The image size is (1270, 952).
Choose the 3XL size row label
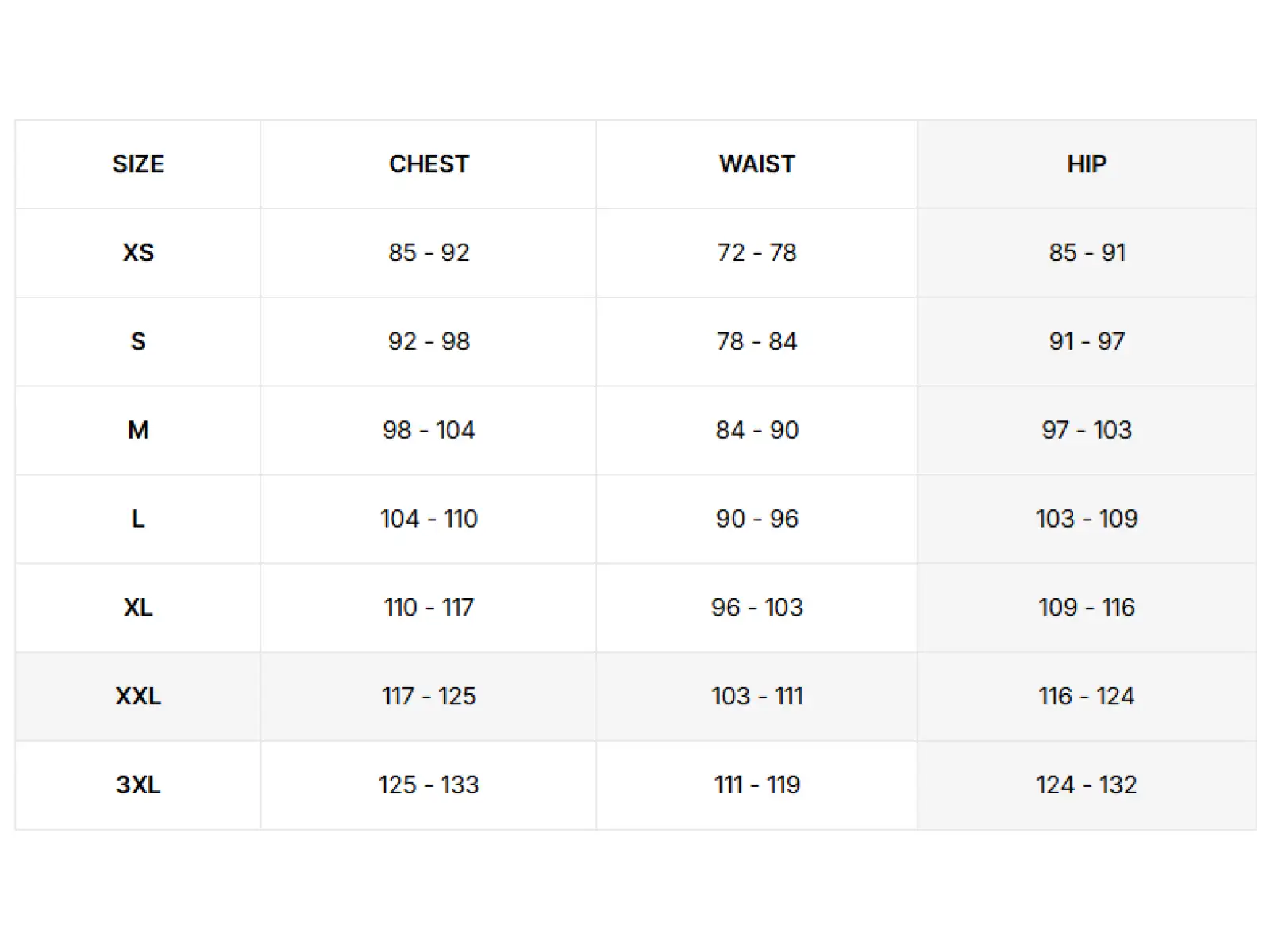point(138,785)
